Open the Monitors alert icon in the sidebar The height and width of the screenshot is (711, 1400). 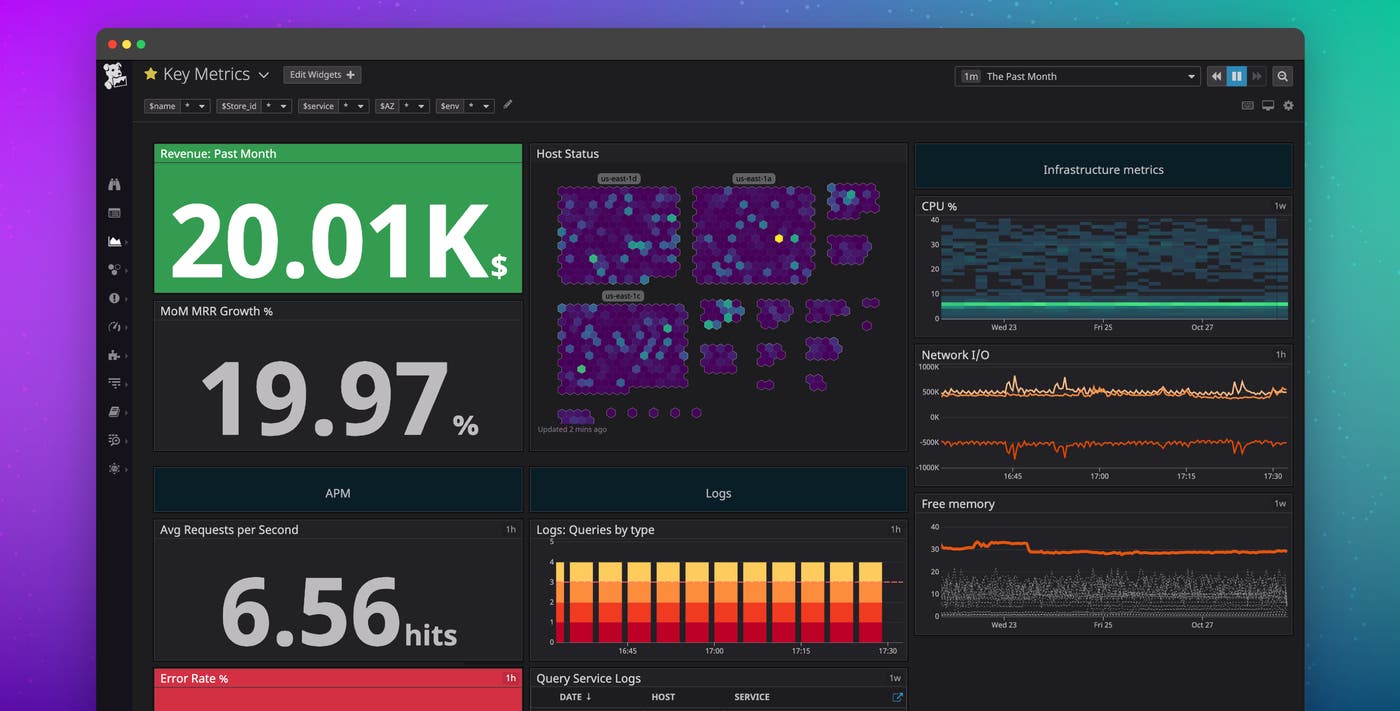tap(114, 297)
